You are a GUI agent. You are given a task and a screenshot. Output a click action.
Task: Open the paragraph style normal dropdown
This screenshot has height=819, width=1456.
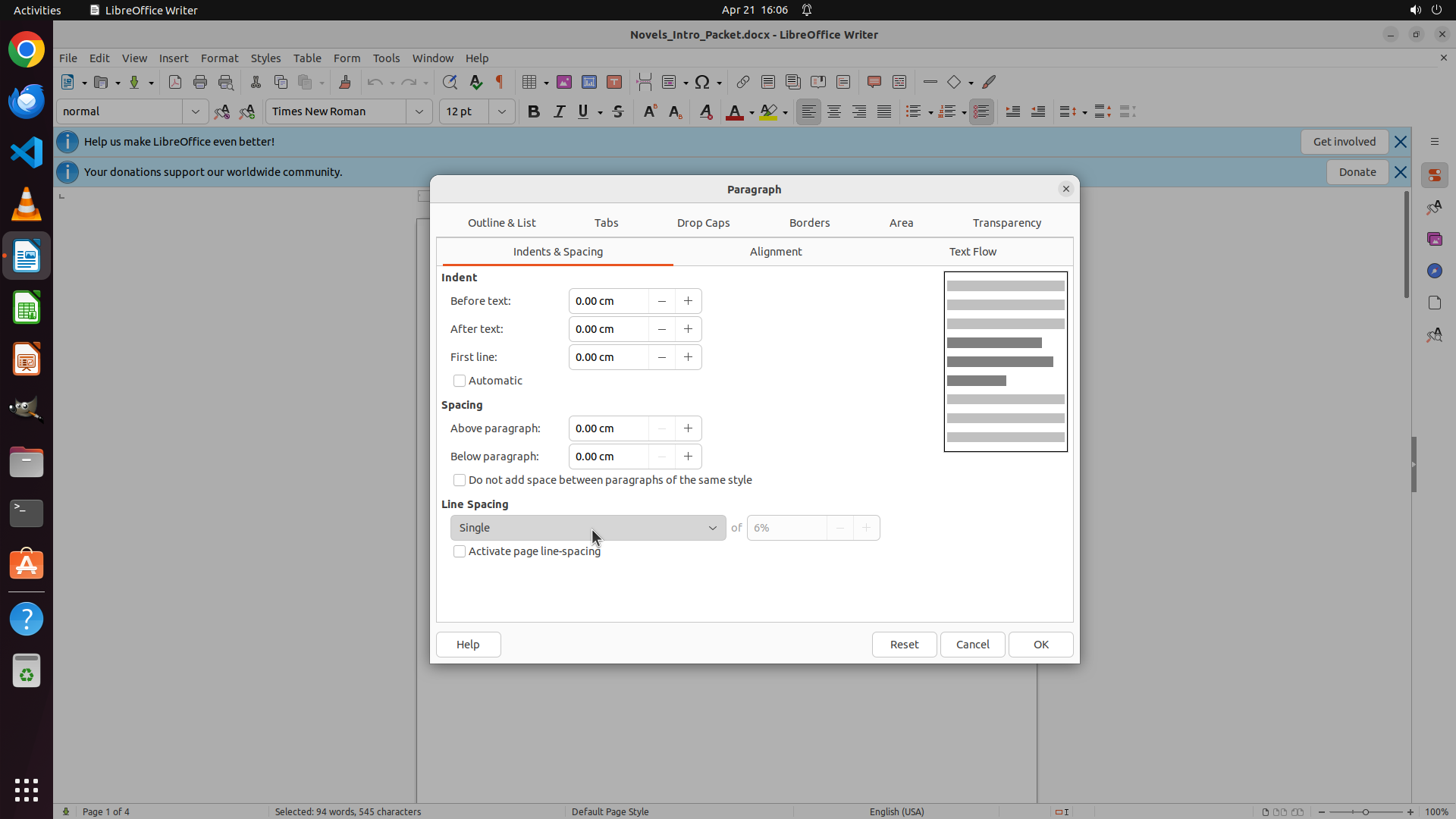click(x=195, y=111)
